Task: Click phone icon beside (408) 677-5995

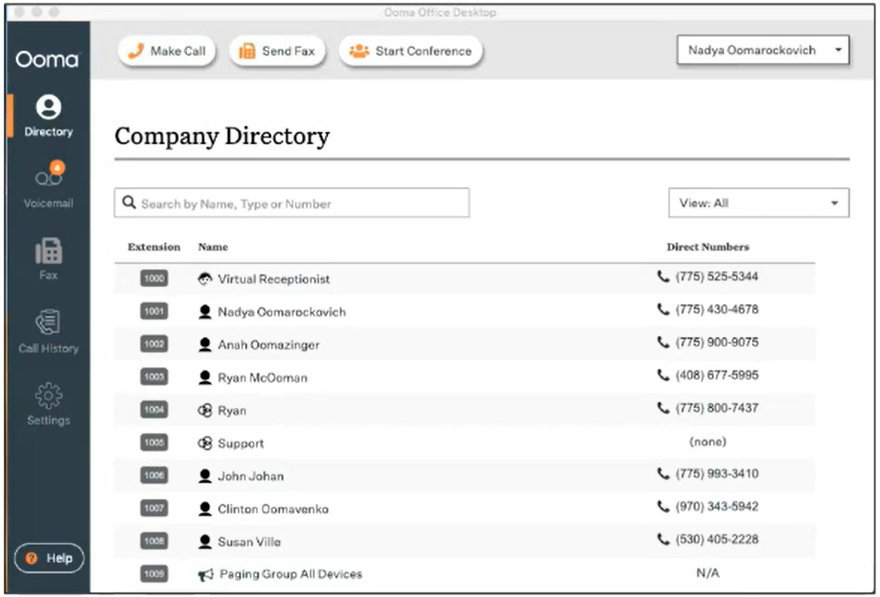Action: click(663, 375)
